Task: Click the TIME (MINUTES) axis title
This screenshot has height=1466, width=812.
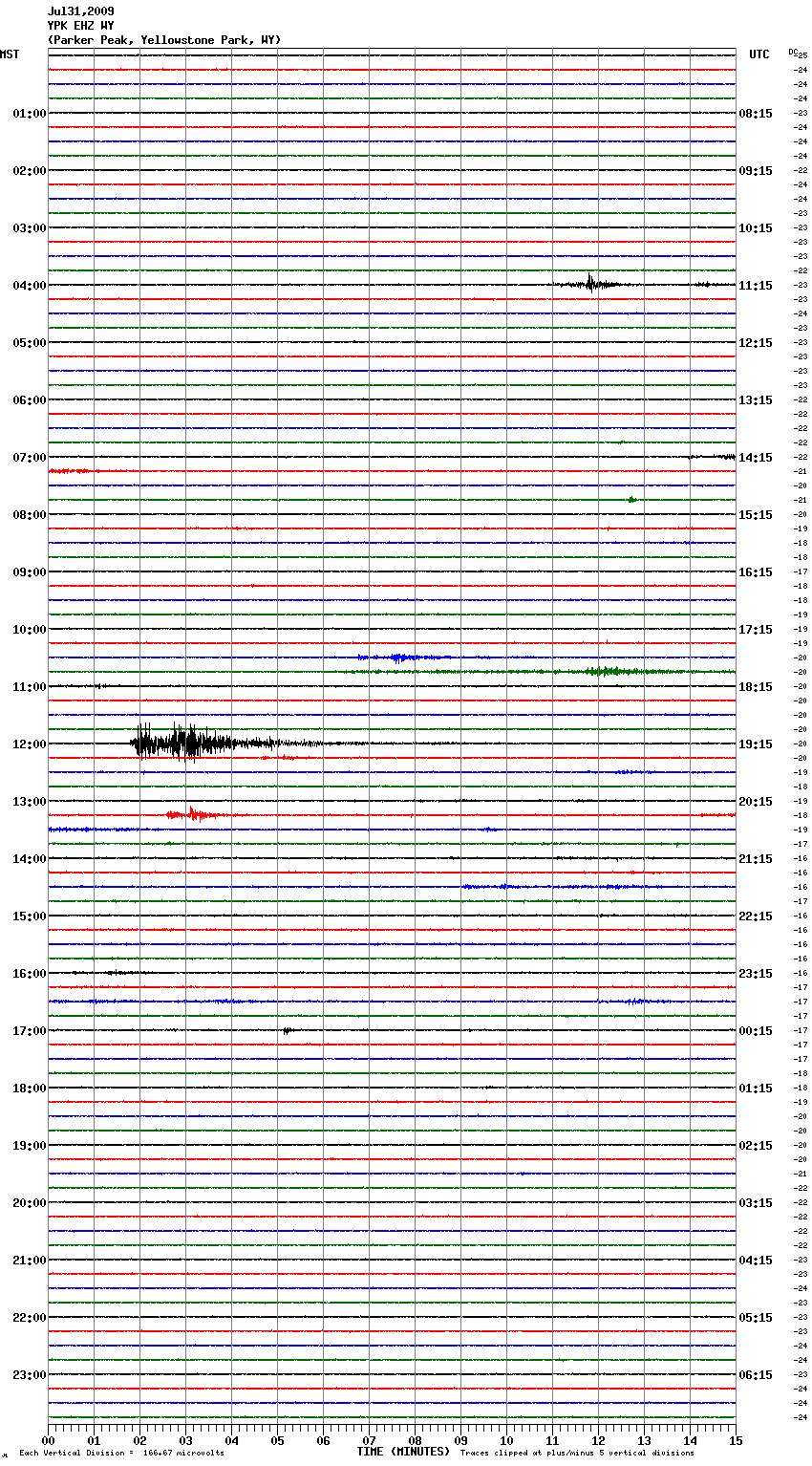Action: (x=402, y=1452)
